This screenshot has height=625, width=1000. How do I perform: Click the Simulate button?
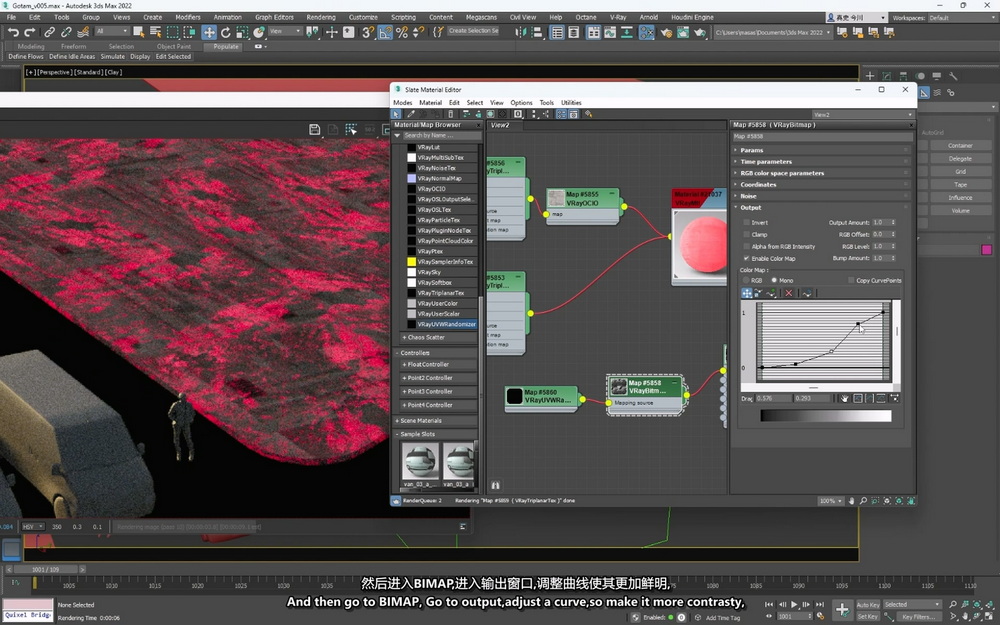point(113,57)
